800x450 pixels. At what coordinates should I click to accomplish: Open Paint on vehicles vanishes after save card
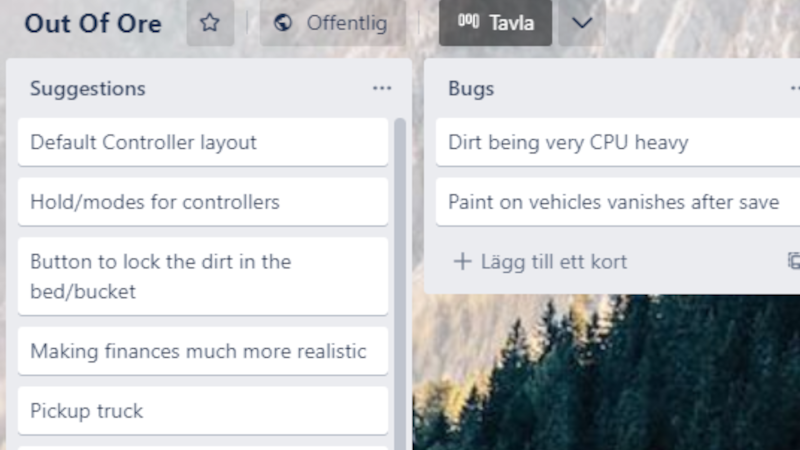pos(615,202)
